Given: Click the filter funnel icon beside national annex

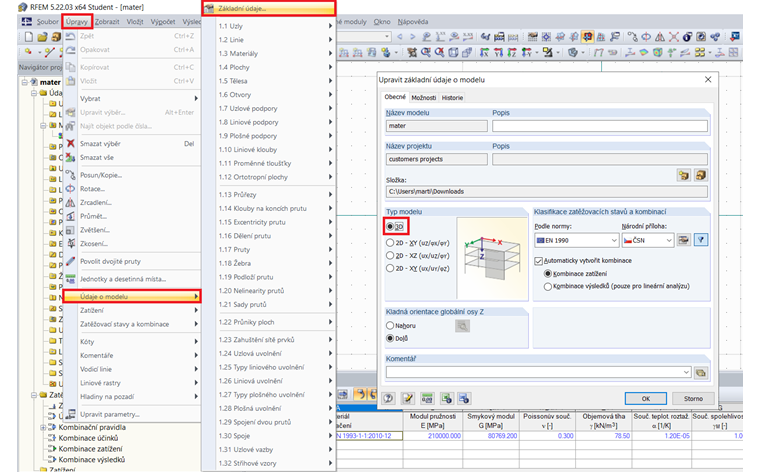Looking at the screenshot, I should point(701,240).
